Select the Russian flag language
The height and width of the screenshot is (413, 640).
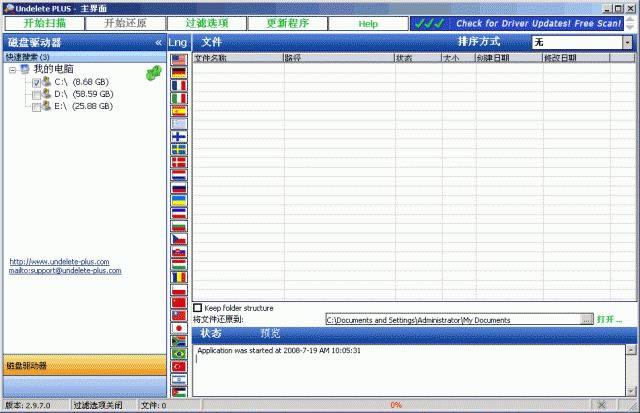click(179, 188)
